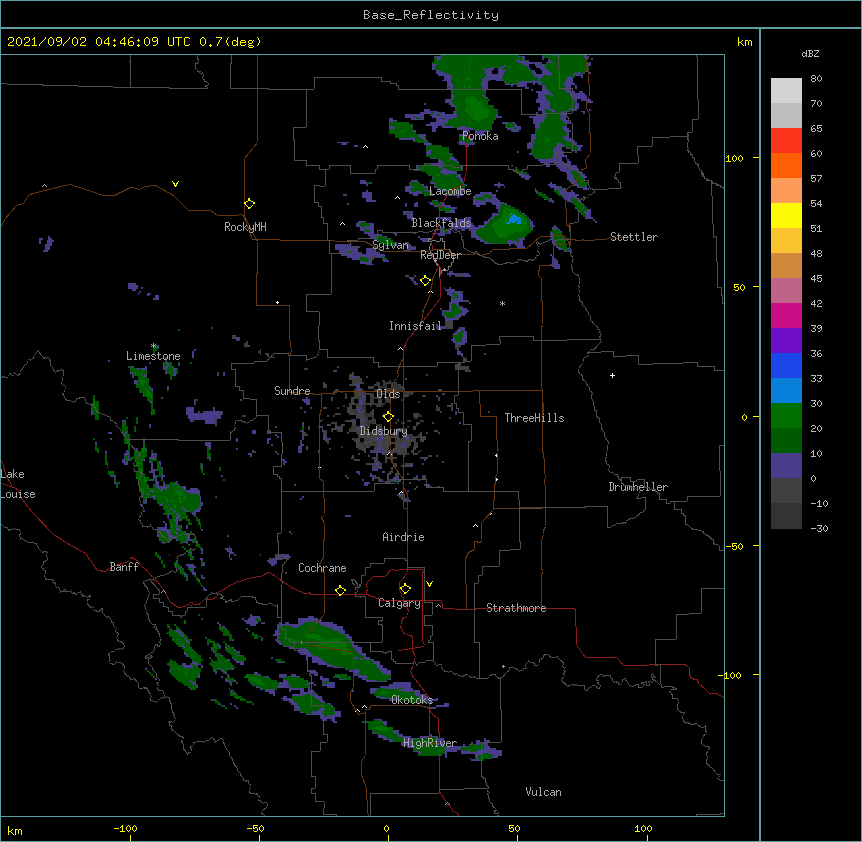Select the yellow 54-51 dBZ legend swatch
Screen dimensions: 862x842
pos(786,215)
